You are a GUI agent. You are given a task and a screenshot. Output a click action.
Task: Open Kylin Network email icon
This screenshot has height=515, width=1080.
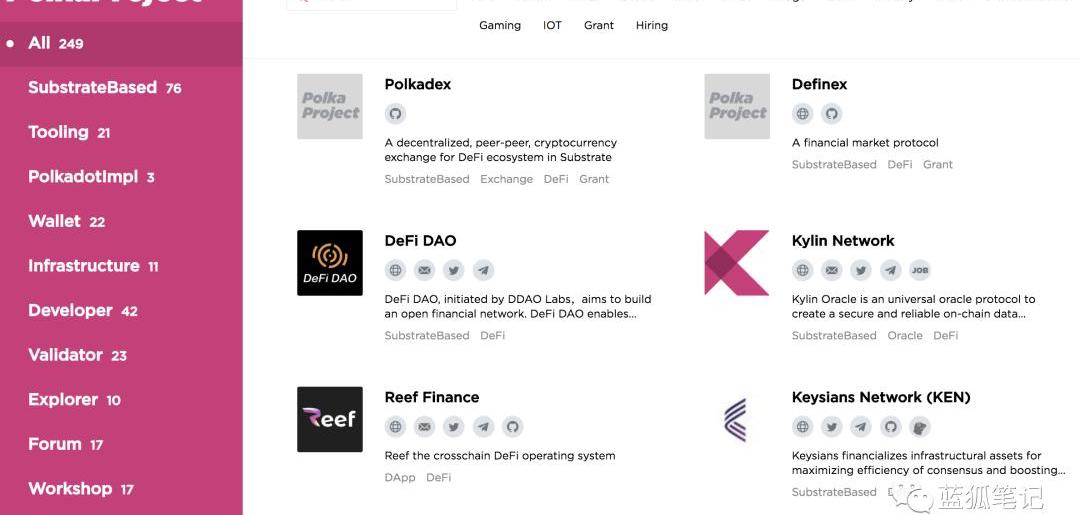pos(831,271)
